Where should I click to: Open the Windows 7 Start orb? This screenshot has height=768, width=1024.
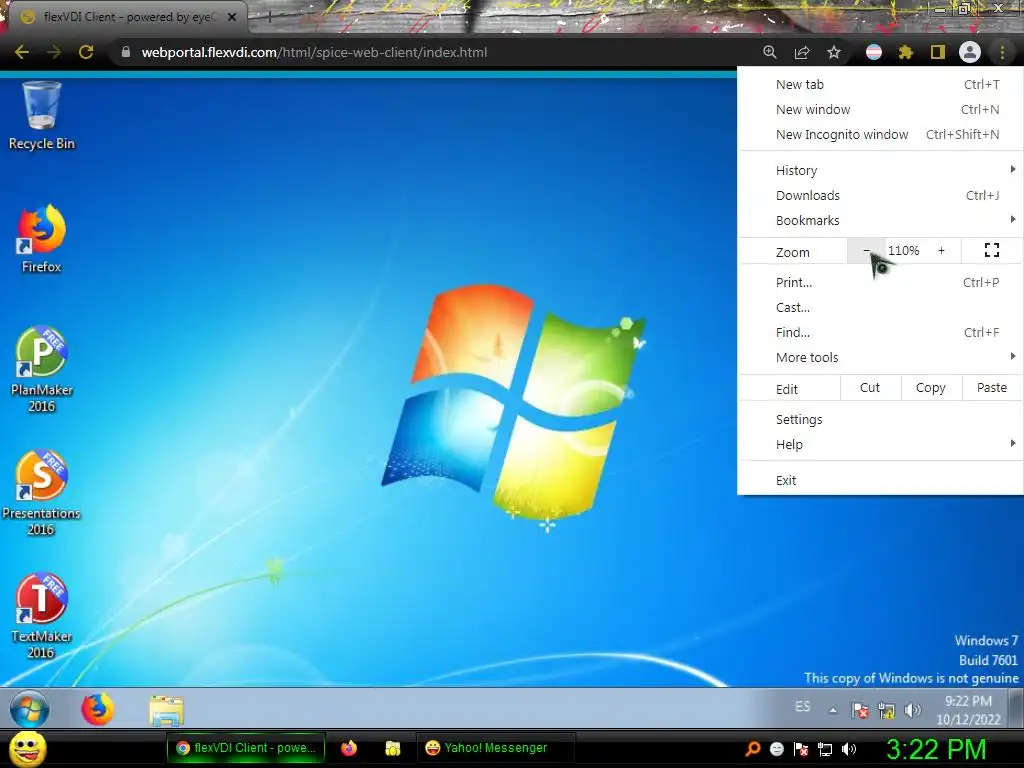pos(29,709)
